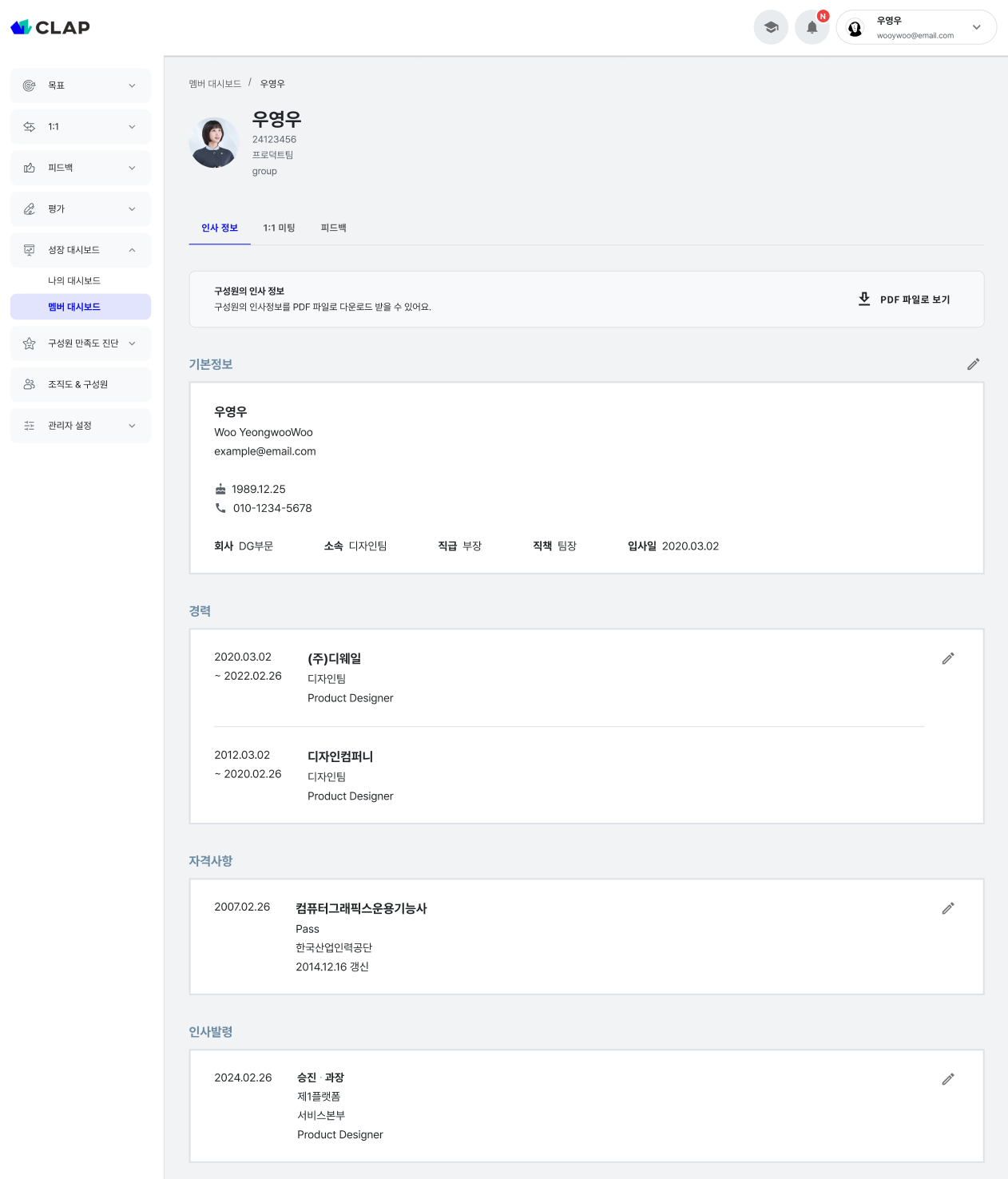Open the graduation cap learning icon
Screen dimensions: 1008x1179
click(x=770, y=27)
